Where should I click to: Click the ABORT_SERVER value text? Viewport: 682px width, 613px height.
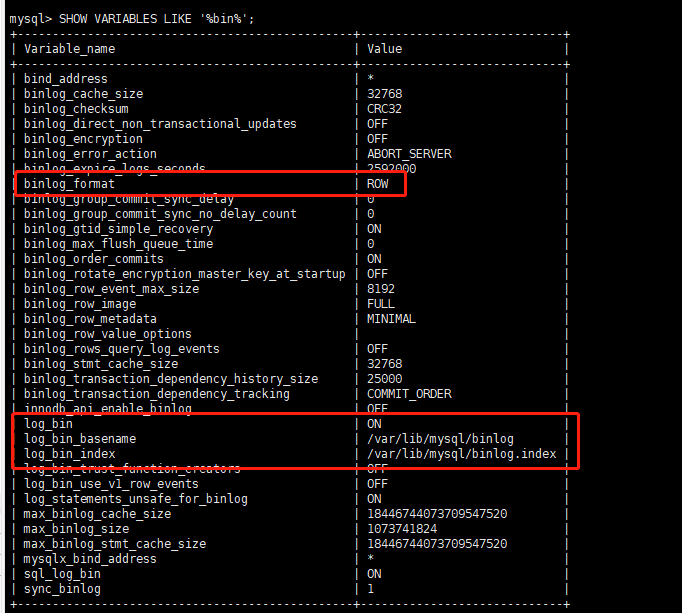[x=409, y=154]
